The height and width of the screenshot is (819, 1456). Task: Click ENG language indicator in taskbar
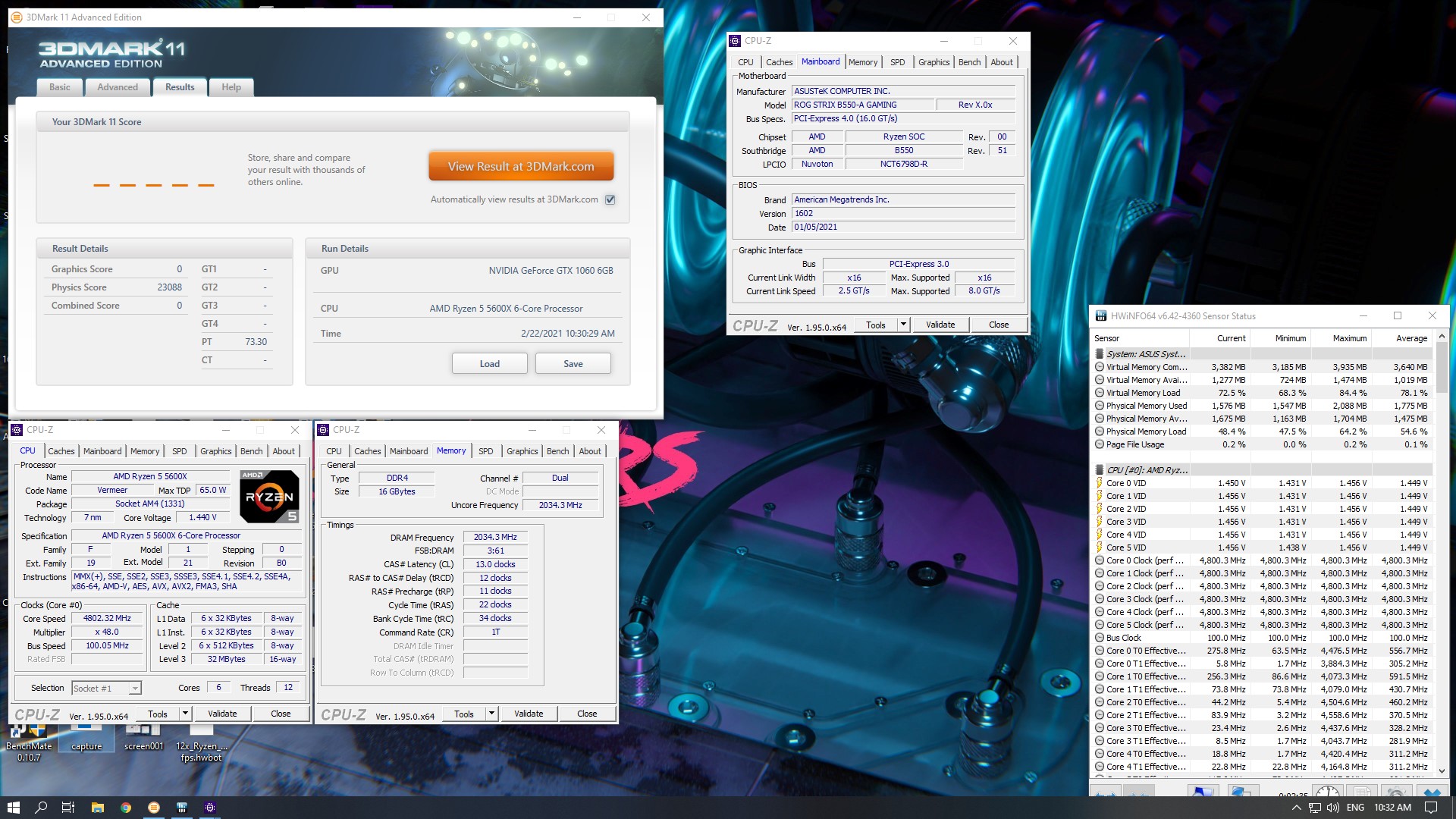click(1355, 808)
